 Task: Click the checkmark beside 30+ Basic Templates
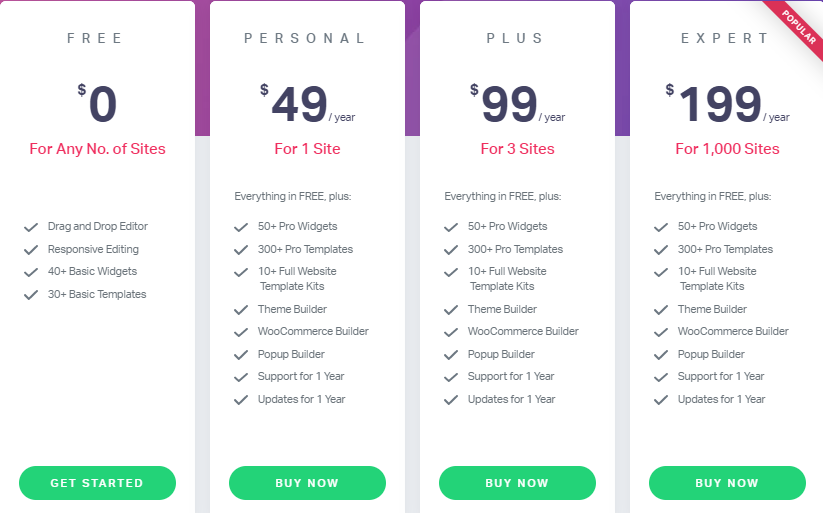tap(31, 295)
